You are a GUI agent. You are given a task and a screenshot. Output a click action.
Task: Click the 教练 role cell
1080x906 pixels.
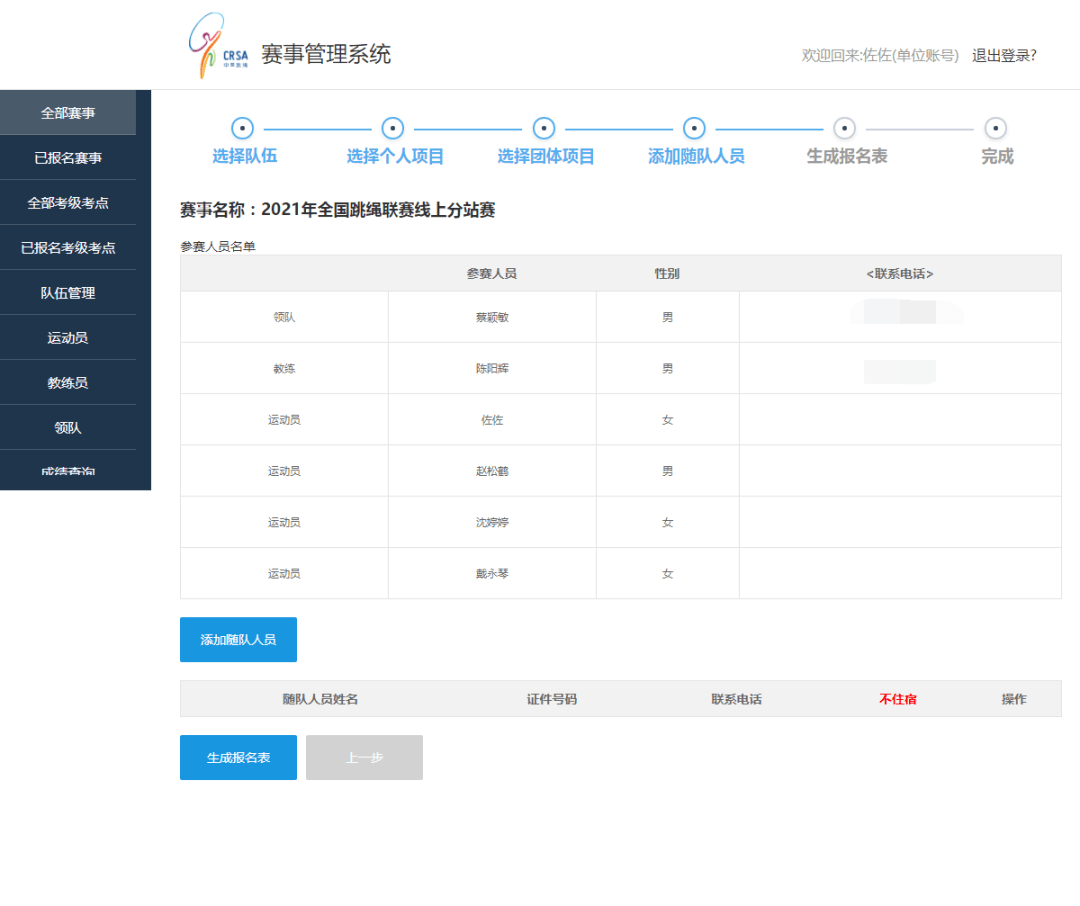(x=284, y=369)
